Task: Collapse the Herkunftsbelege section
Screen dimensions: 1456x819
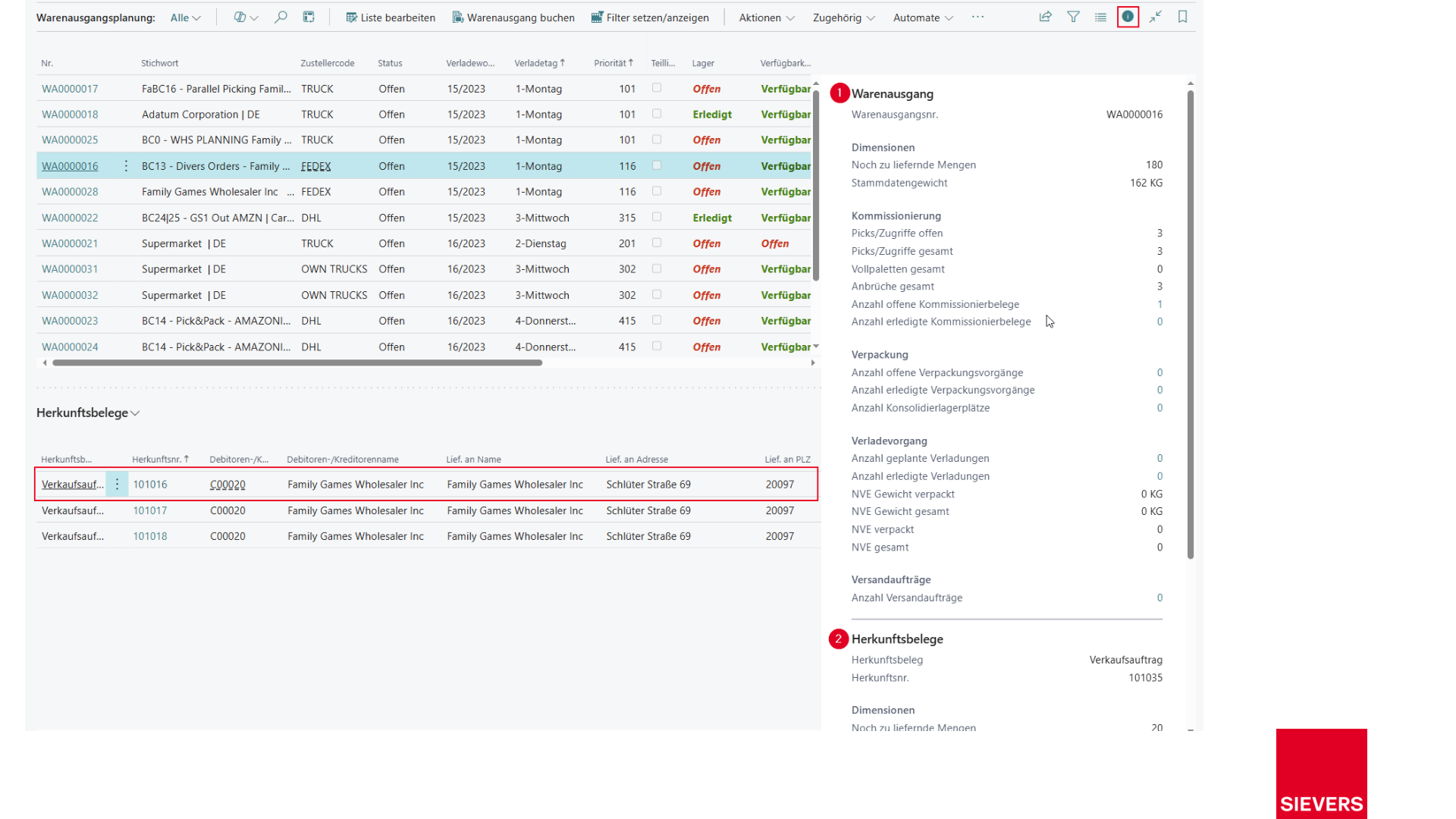Action: click(88, 413)
